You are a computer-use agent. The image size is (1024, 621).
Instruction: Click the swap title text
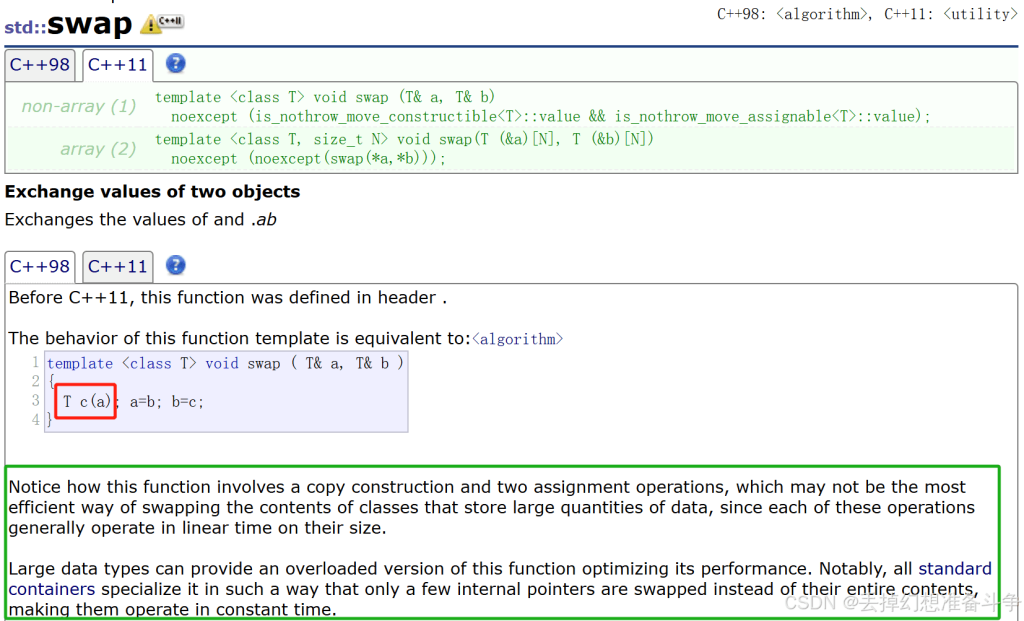[90, 23]
